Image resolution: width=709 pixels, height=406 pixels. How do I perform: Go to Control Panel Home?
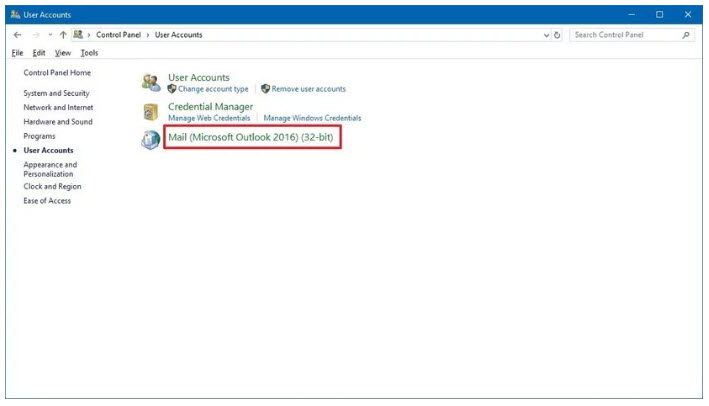(x=57, y=73)
